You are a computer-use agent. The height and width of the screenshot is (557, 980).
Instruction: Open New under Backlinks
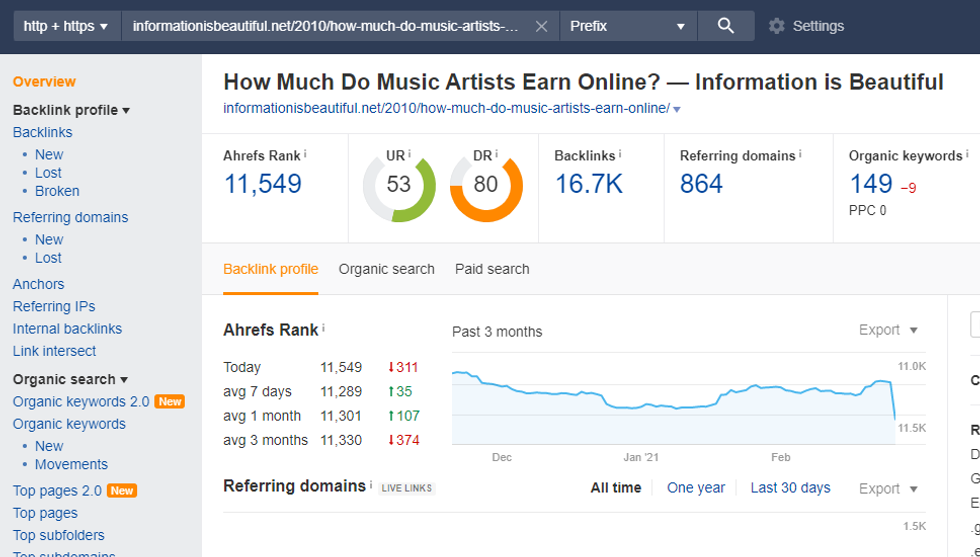pos(49,154)
